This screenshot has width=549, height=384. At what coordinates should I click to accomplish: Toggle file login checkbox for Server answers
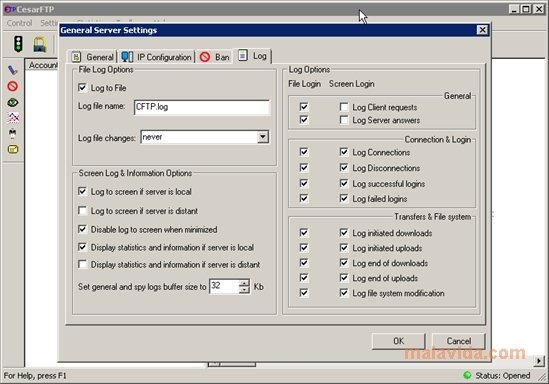tap(304, 120)
